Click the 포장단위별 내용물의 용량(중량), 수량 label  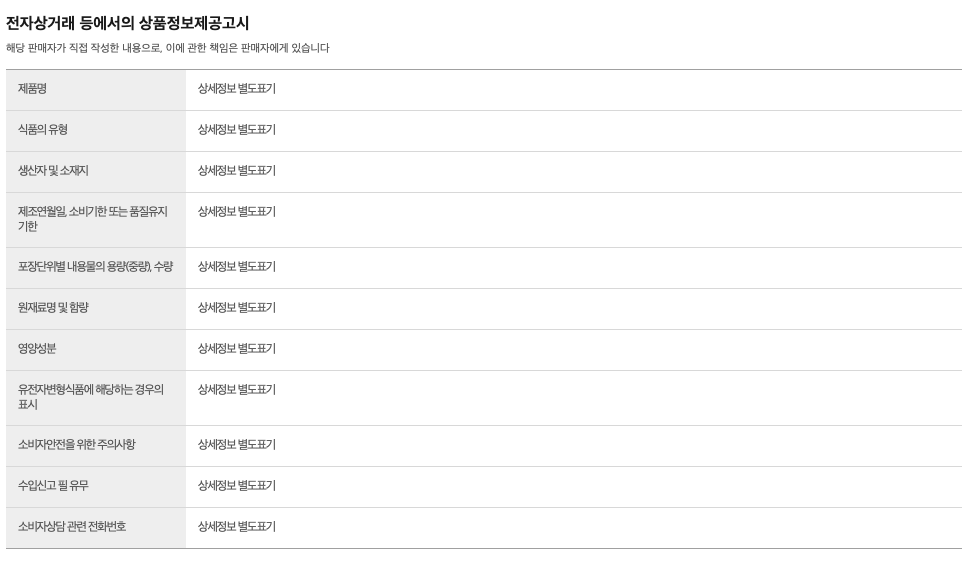(x=95, y=267)
